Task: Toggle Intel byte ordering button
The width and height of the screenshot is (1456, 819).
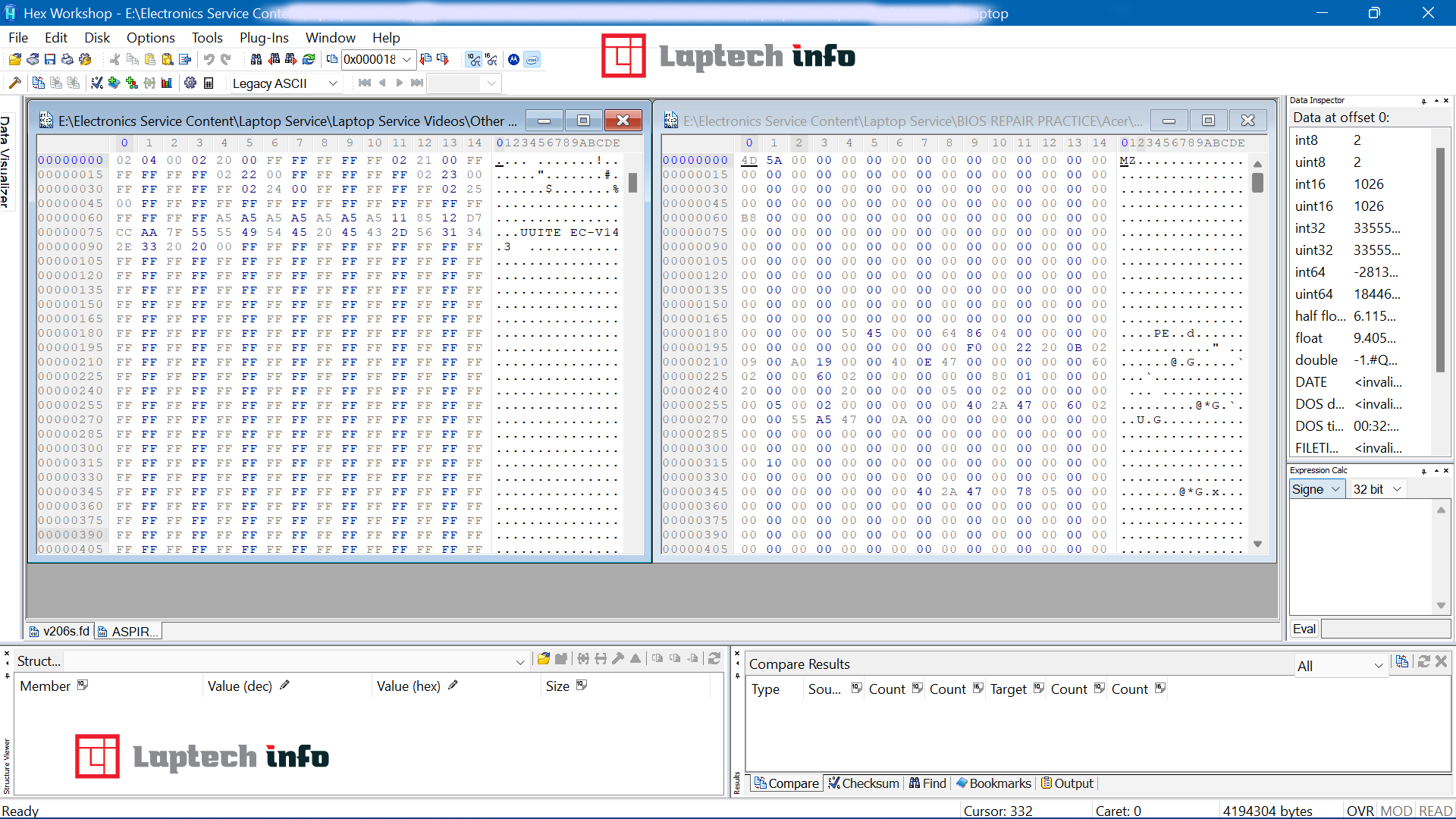Action: pos(532,59)
